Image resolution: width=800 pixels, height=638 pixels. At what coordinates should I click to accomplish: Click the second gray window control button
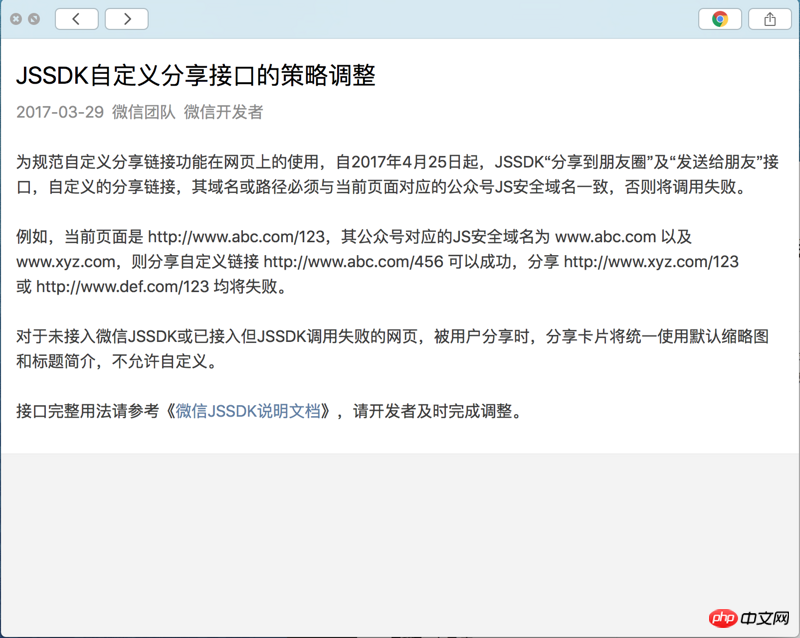point(34,19)
